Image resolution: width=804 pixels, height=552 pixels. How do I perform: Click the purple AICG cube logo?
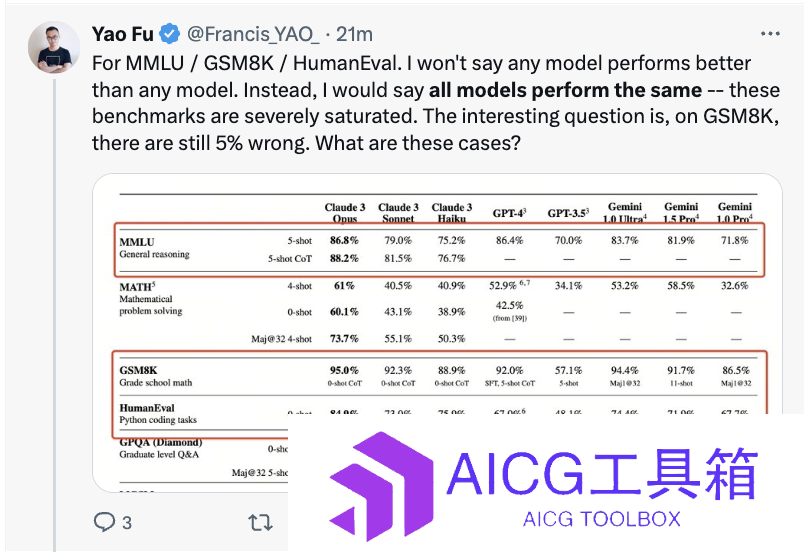pyautogui.click(x=381, y=486)
